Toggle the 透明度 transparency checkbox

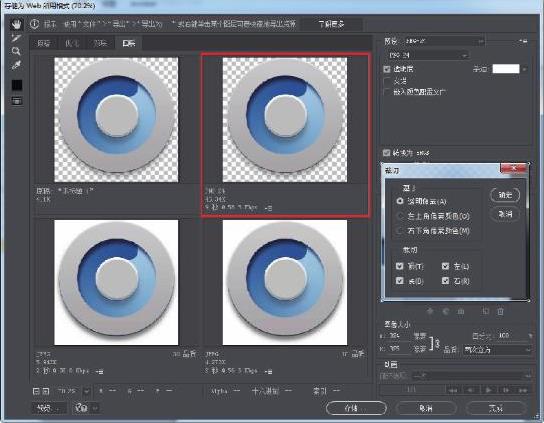click(x=387, y=69)
